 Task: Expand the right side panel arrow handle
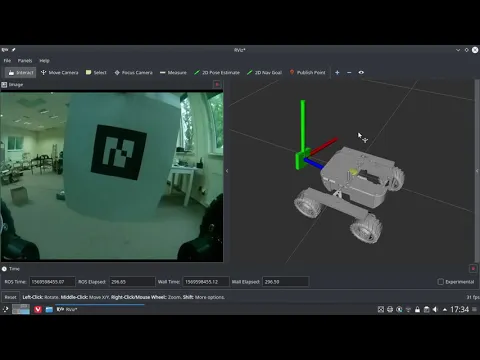[477, 171]
